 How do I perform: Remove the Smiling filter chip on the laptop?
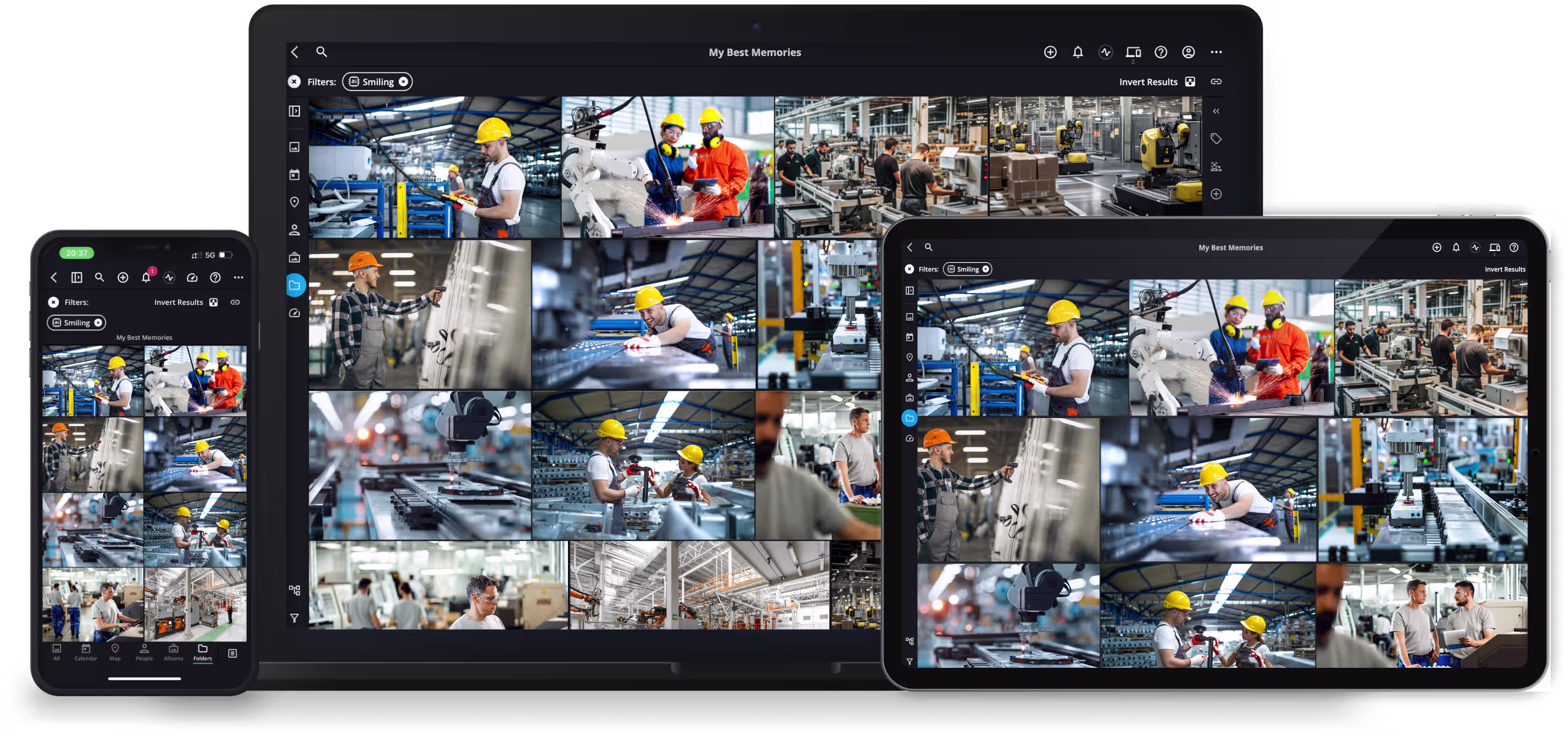403,82
